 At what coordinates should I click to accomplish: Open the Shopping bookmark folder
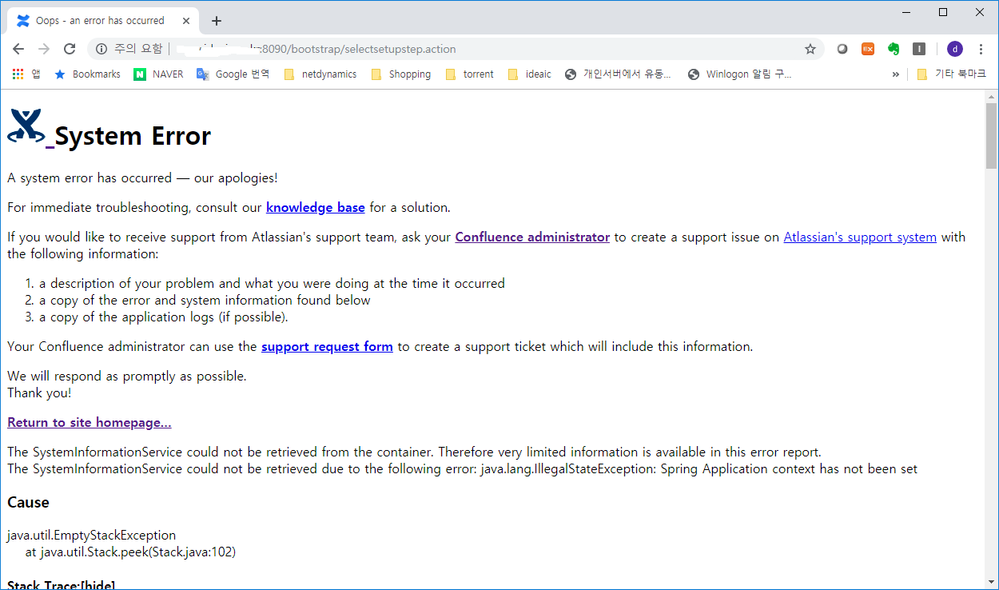tap(401, 74)
